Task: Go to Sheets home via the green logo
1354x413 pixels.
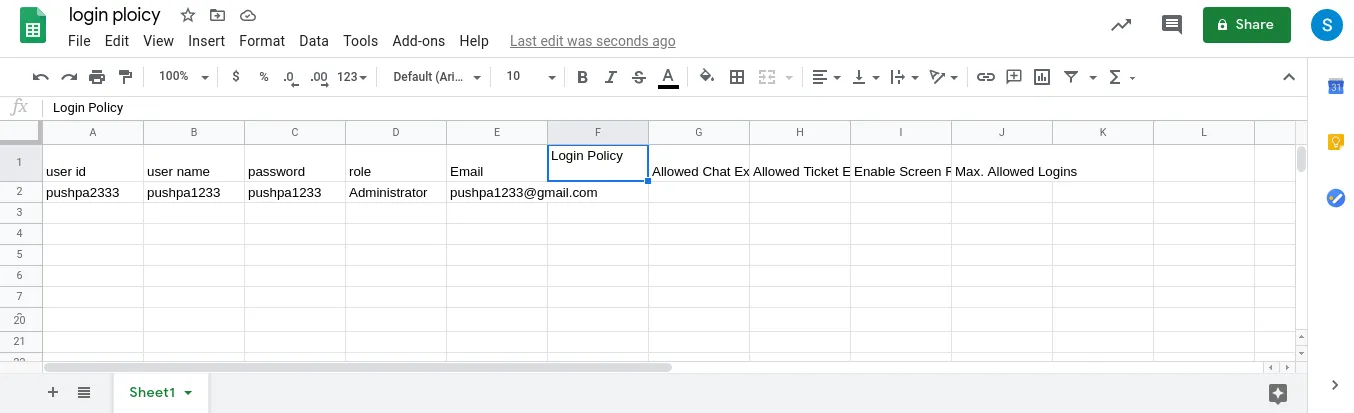Action: (33, 26)
